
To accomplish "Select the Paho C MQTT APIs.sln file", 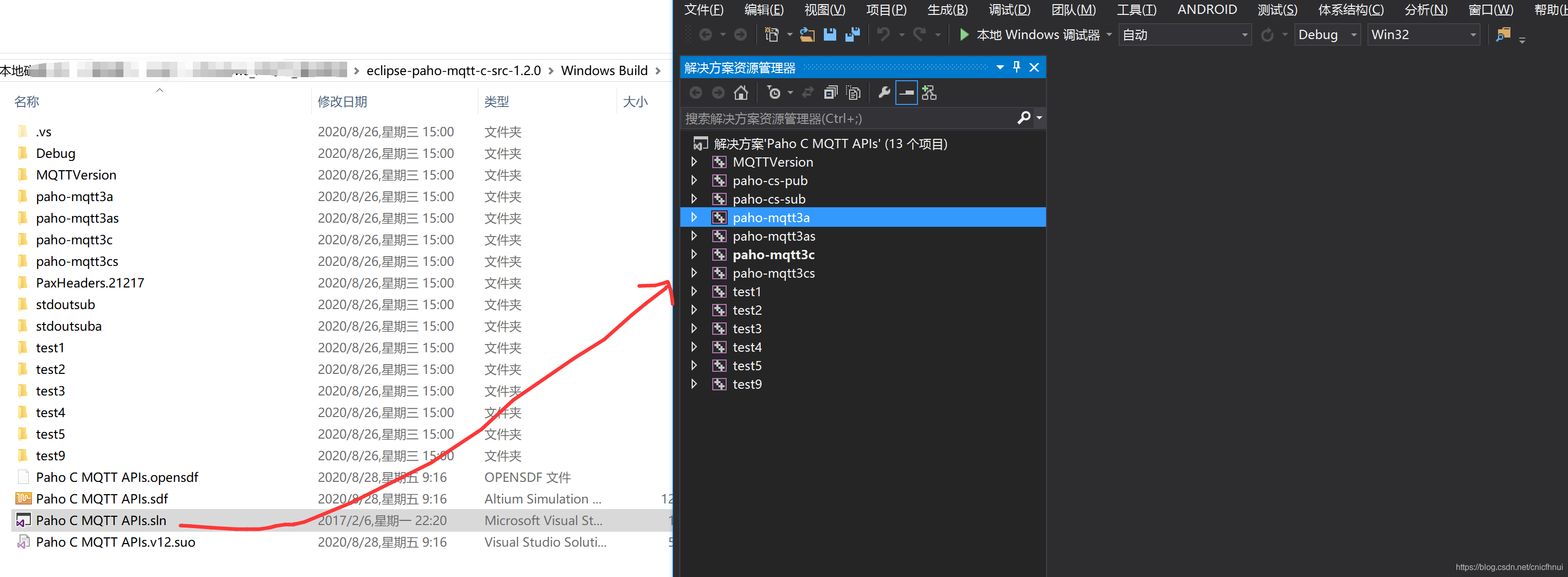I will click(x=100, y=520).
